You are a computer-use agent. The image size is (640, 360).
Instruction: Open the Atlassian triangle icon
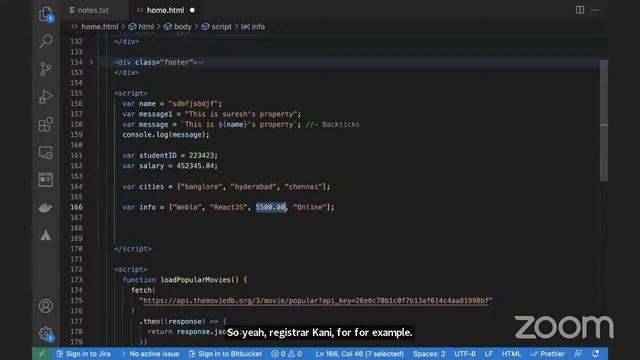46,235
